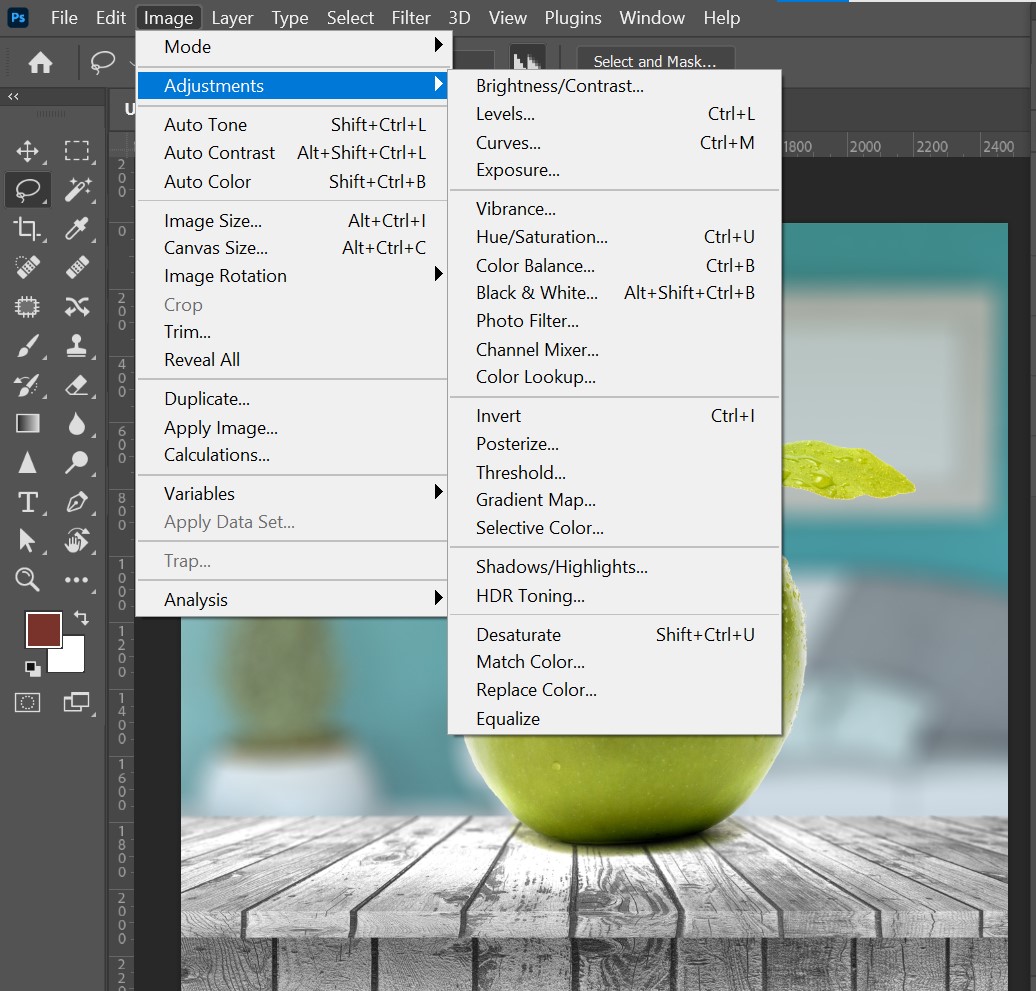Choose Invert adjustment

coord(614,416)
